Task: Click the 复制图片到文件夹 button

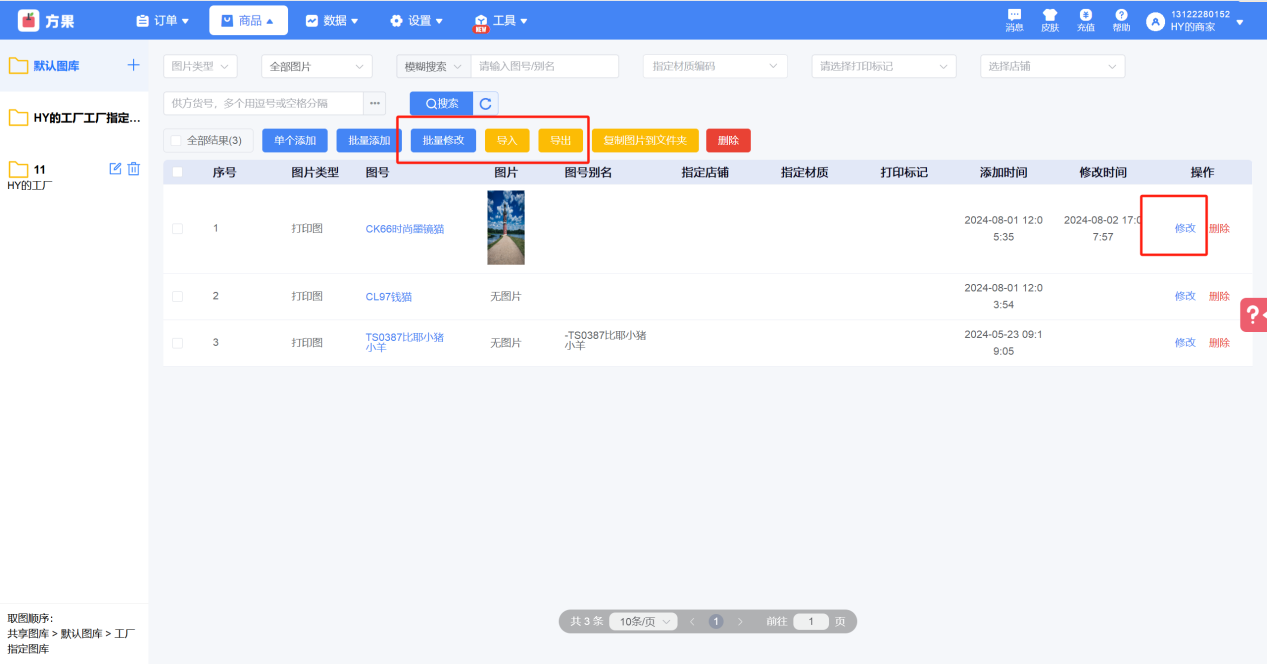Action: point(645,141)
